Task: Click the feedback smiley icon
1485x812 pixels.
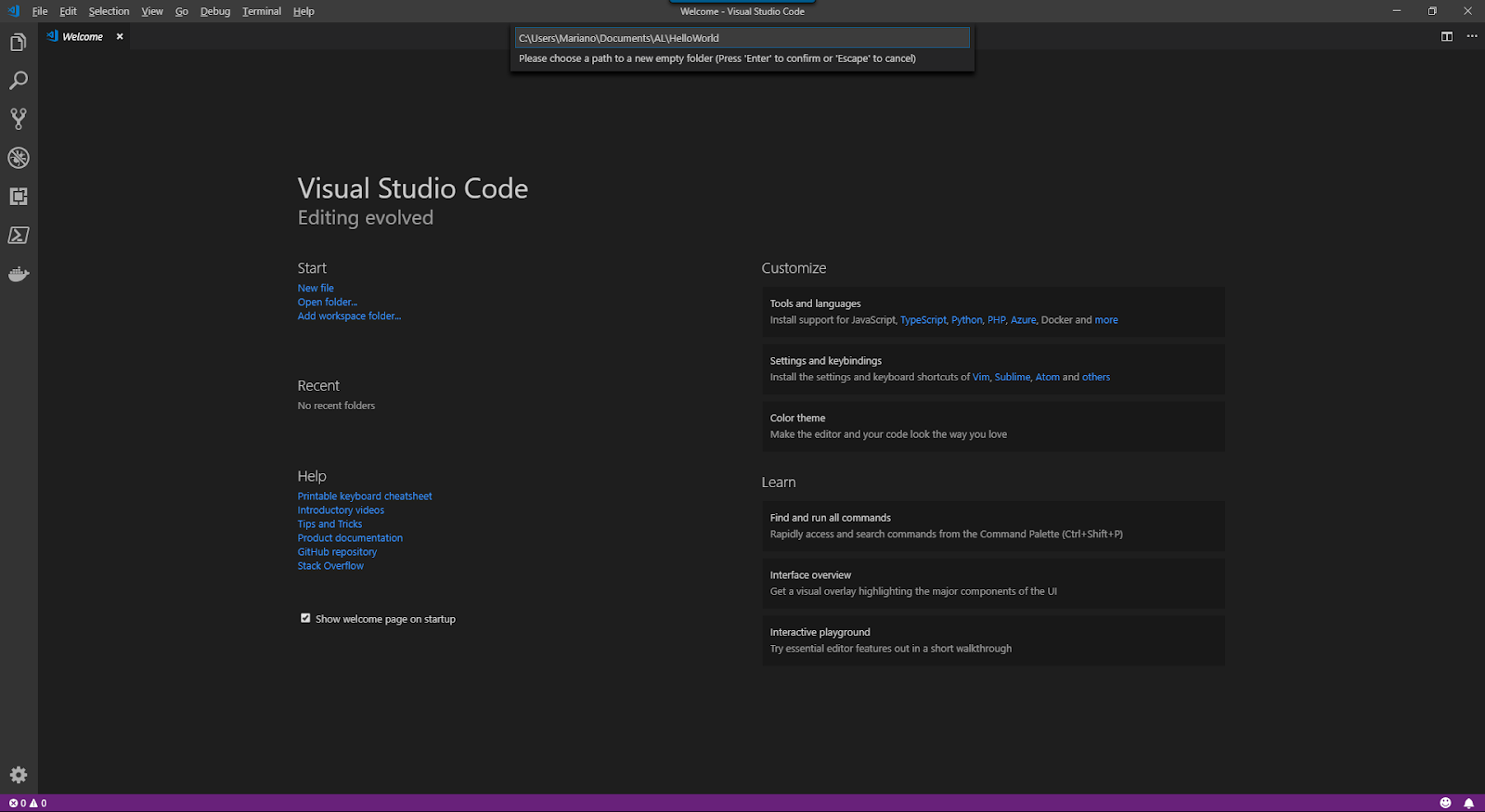Action: pyautogui.click(x=1445, y=804)
